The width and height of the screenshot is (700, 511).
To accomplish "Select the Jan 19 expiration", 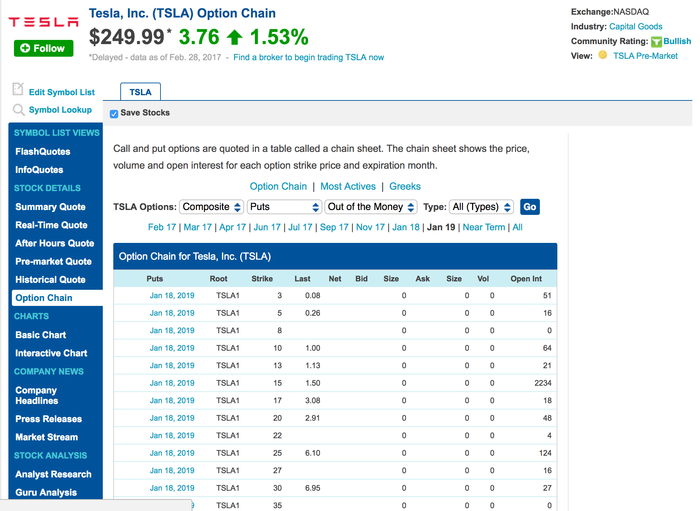I will pos(441,227).
